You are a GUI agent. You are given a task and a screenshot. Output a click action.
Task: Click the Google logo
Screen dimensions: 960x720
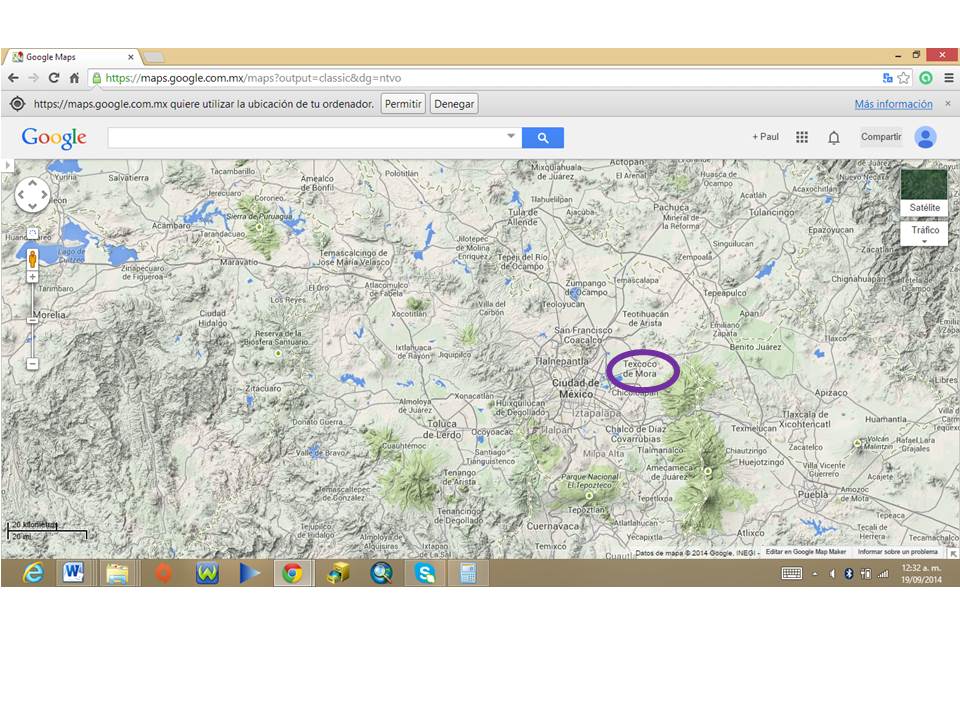54,138
